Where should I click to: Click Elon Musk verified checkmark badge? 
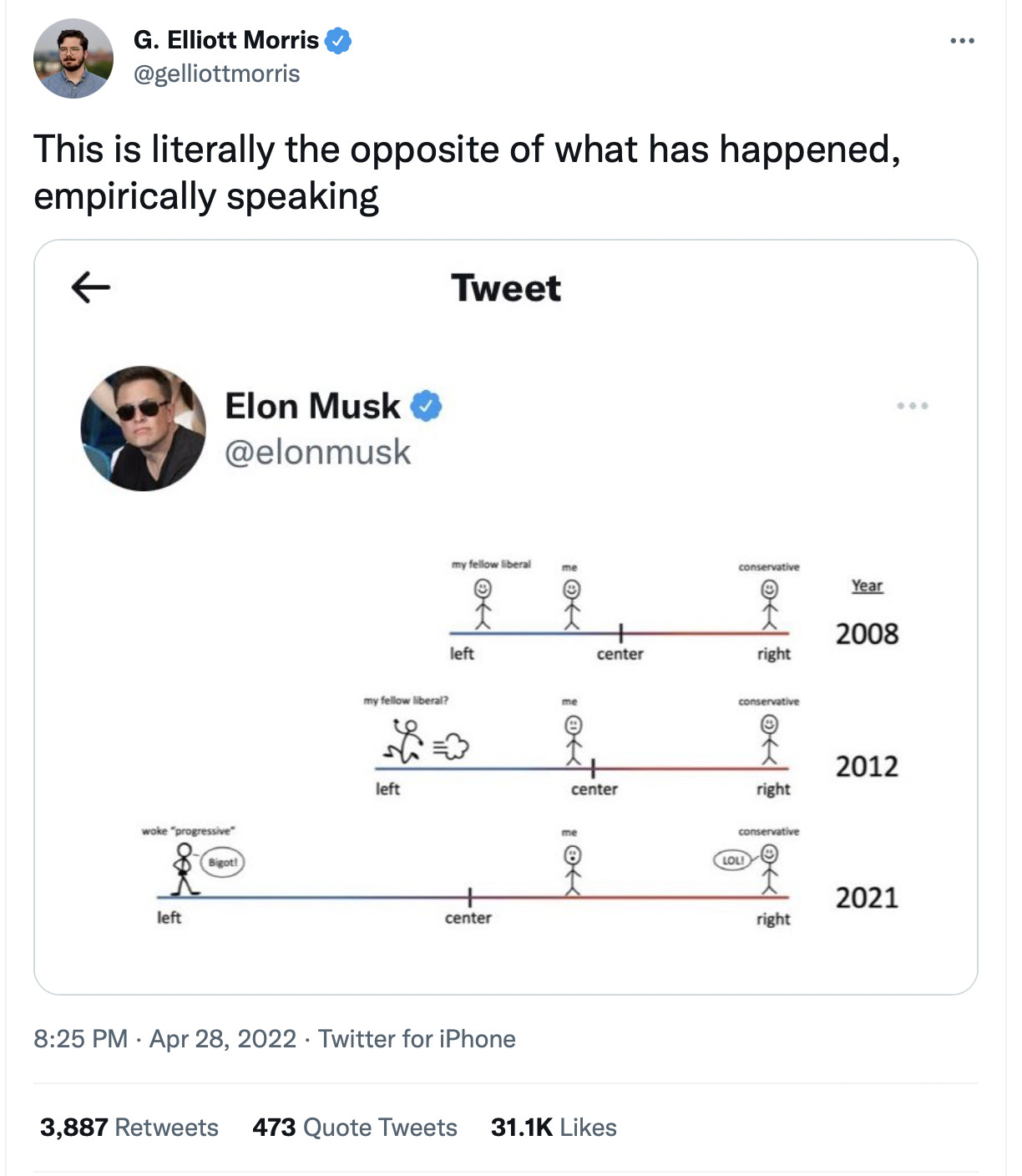[x=426, y=406]
